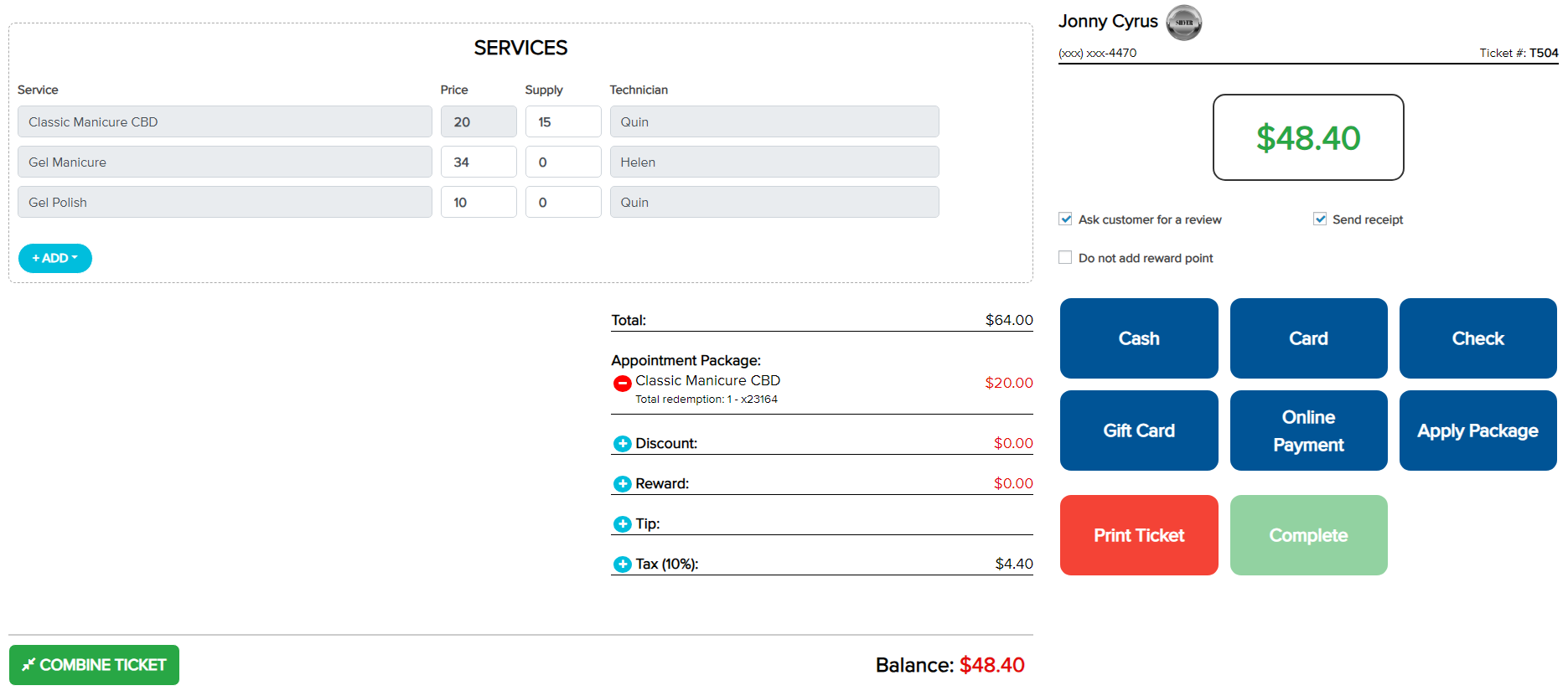Click the plus icon beside Tax (10%)
The width and height of the screenshot is (1568, 696).
click(622, 565)
